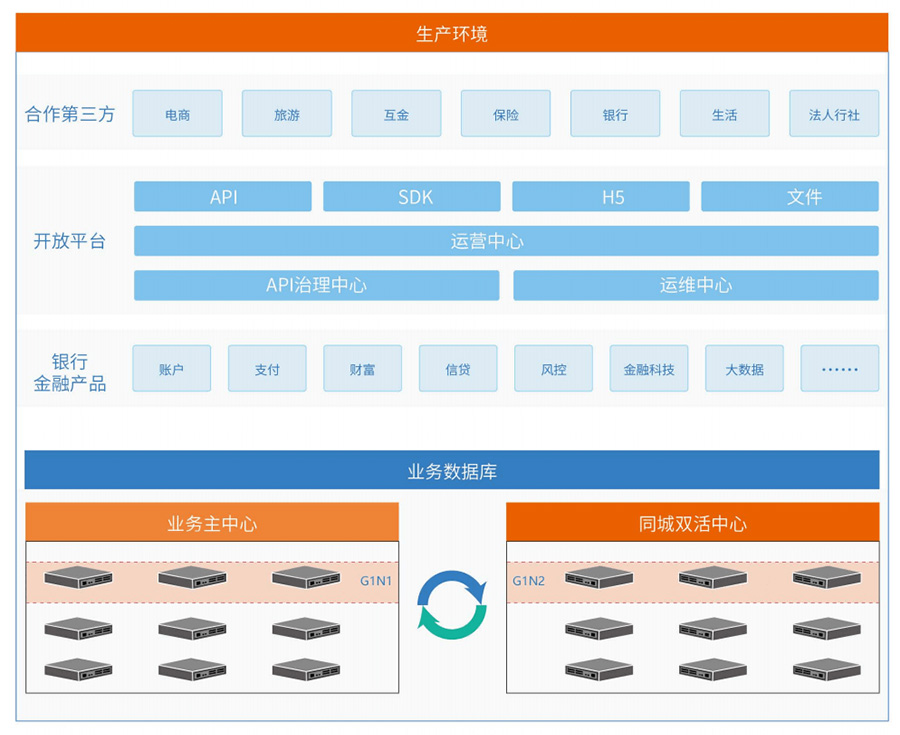
Task: Click the 生产环境 header banner
Action: [452, 33]
